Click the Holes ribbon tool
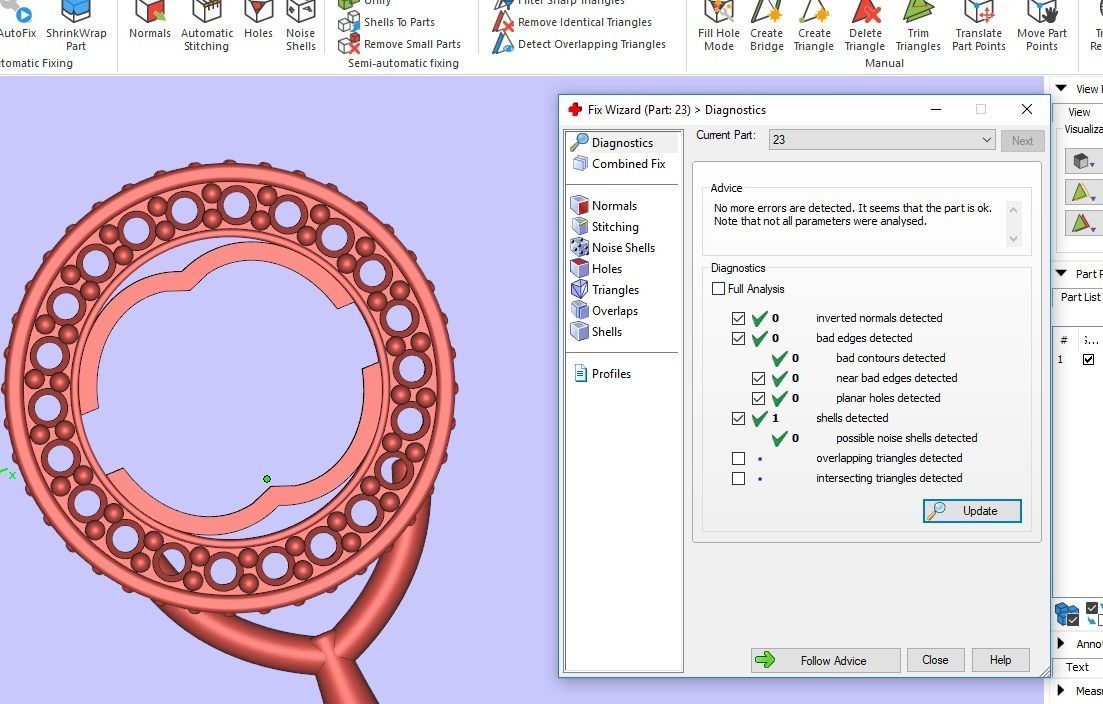 (258, 21)
